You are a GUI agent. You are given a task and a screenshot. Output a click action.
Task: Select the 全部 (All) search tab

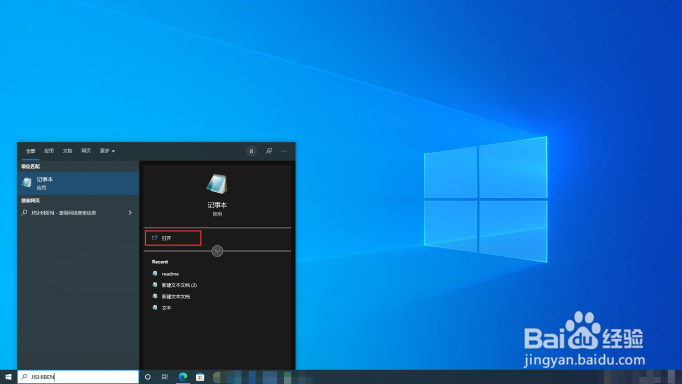[x=30, y=151]
